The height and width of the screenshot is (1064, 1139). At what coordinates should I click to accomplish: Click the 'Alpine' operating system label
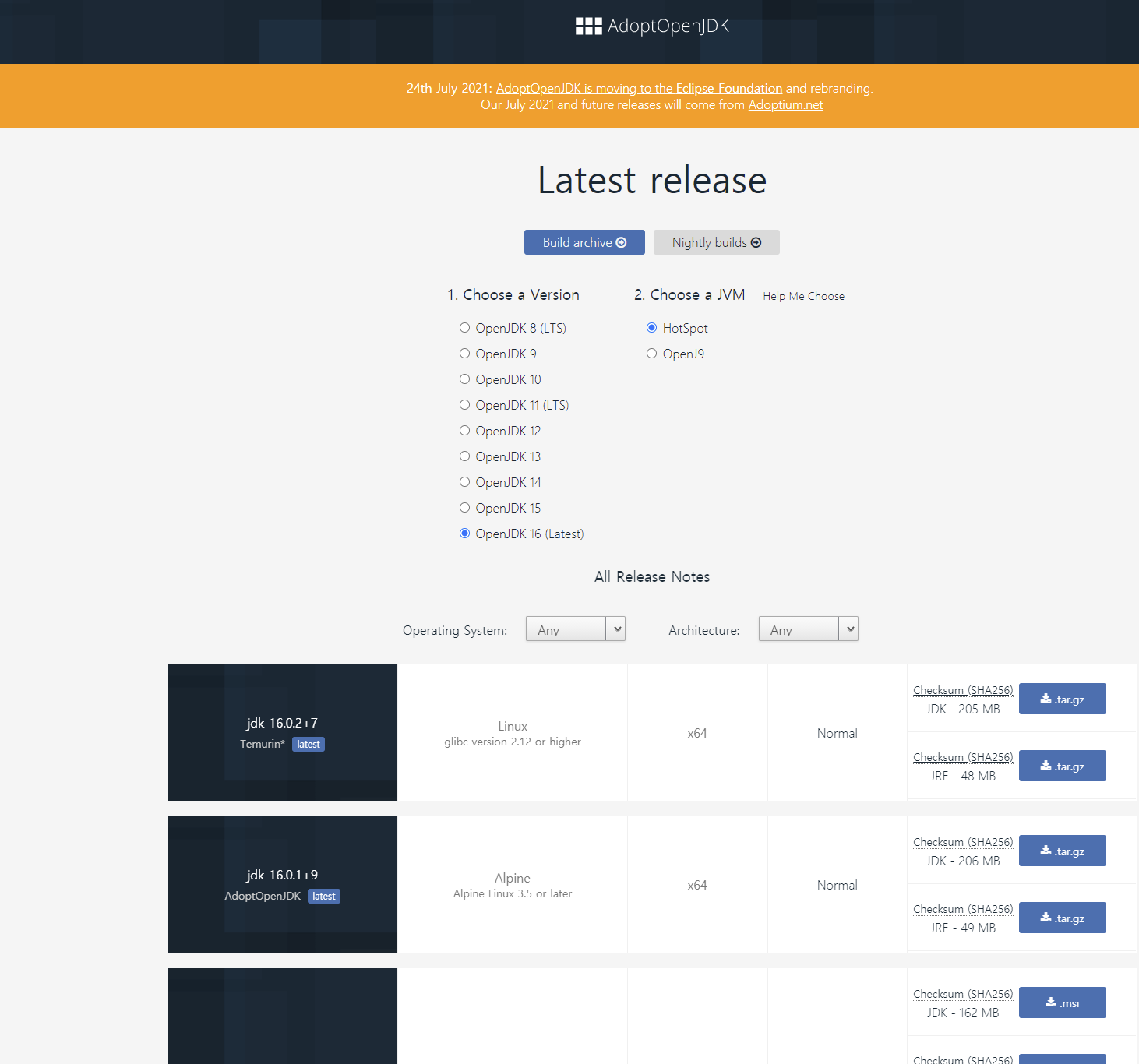pyautogui.click(x=513, y=878)
